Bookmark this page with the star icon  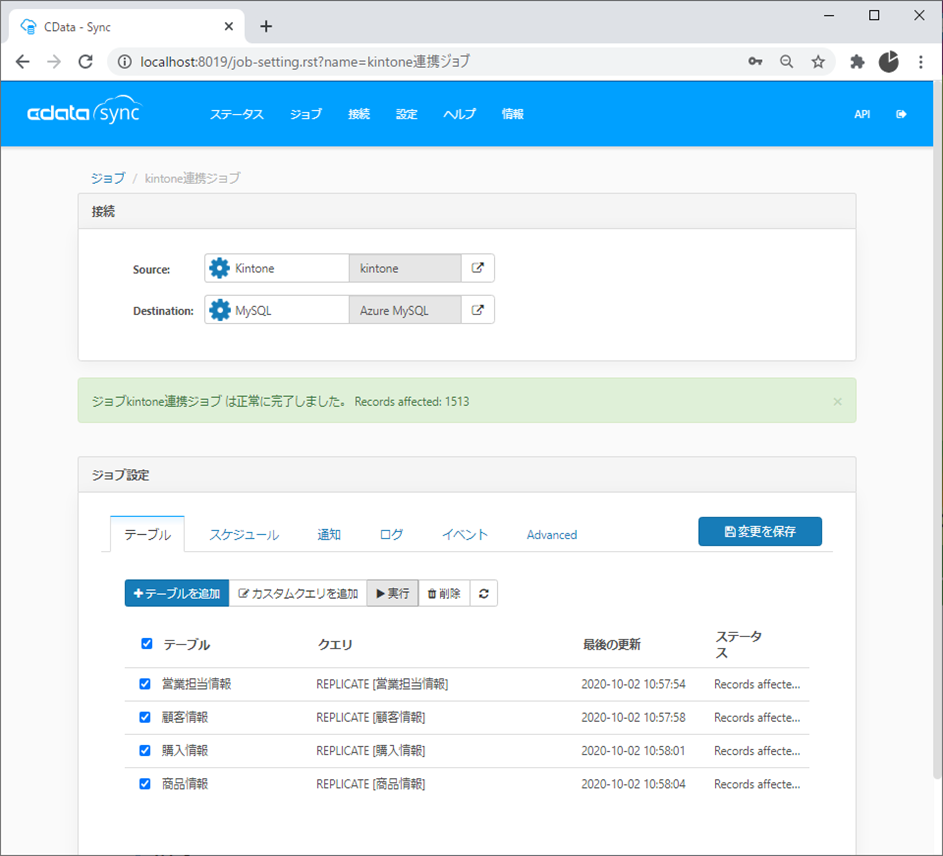click(818, 61)
